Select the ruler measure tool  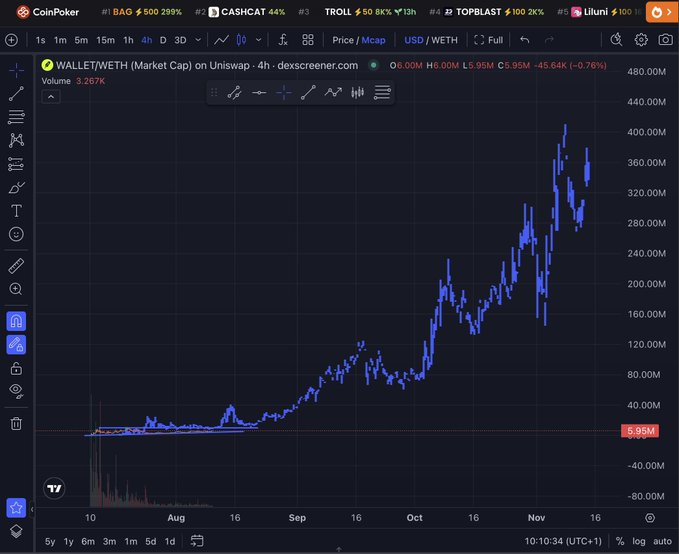(x=16, y=266)
